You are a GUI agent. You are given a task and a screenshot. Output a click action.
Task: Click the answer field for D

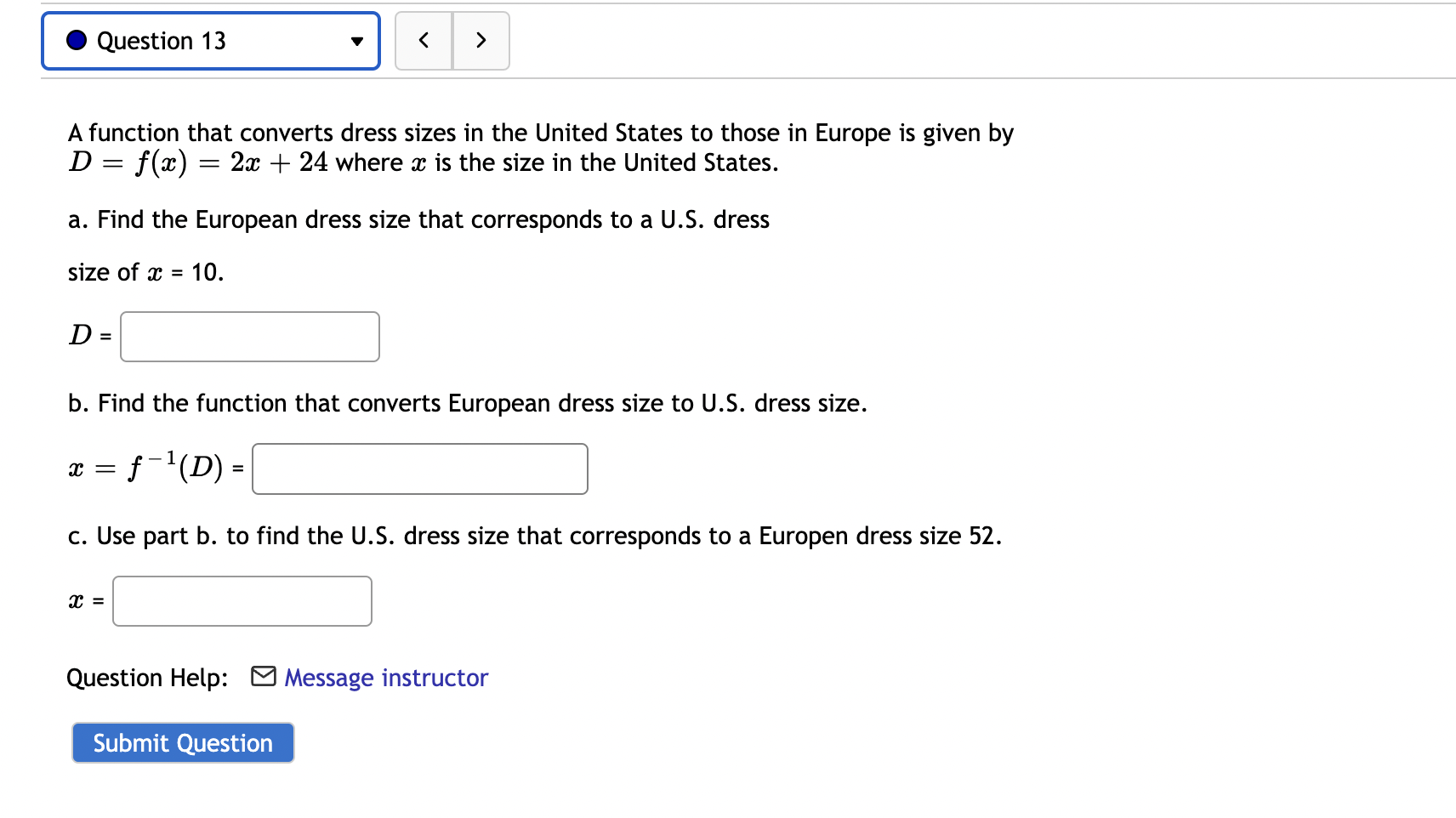pos(249,337)
